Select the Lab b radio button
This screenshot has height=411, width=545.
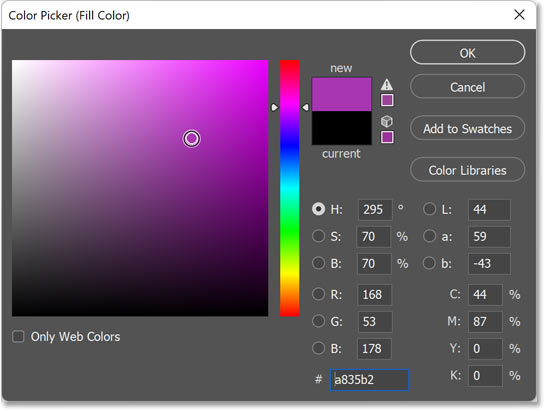pyautogui.click(x=429, y=263)
